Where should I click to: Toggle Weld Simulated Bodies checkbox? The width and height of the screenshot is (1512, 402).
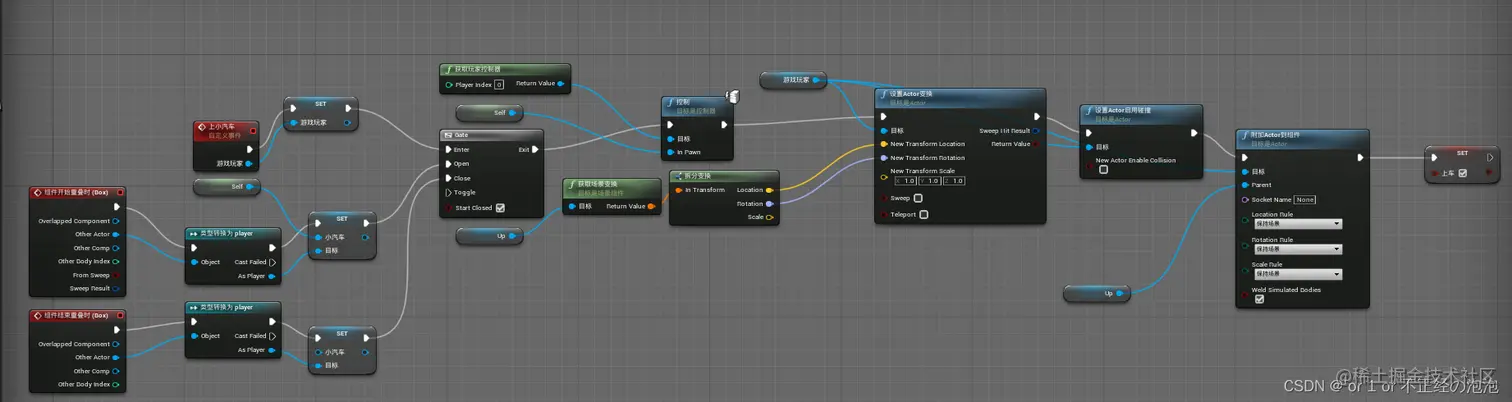pos(1259,299)
